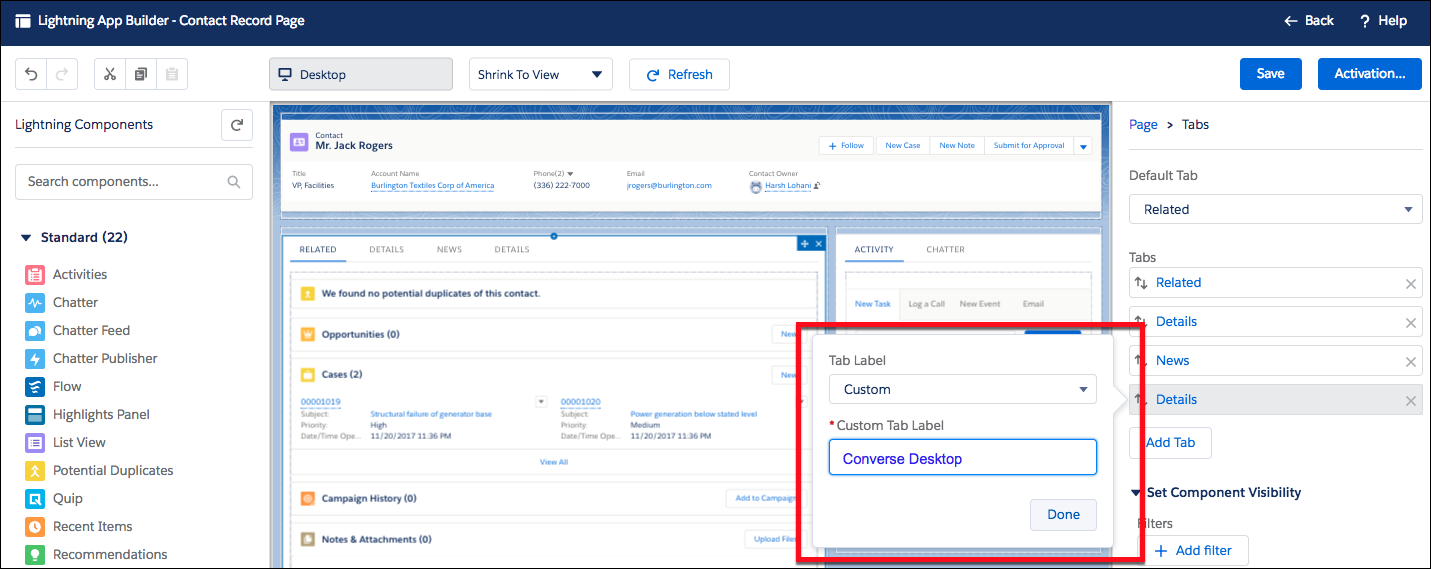Click Submit for Approval button
1431x569 pixels.
[1029, 146]
